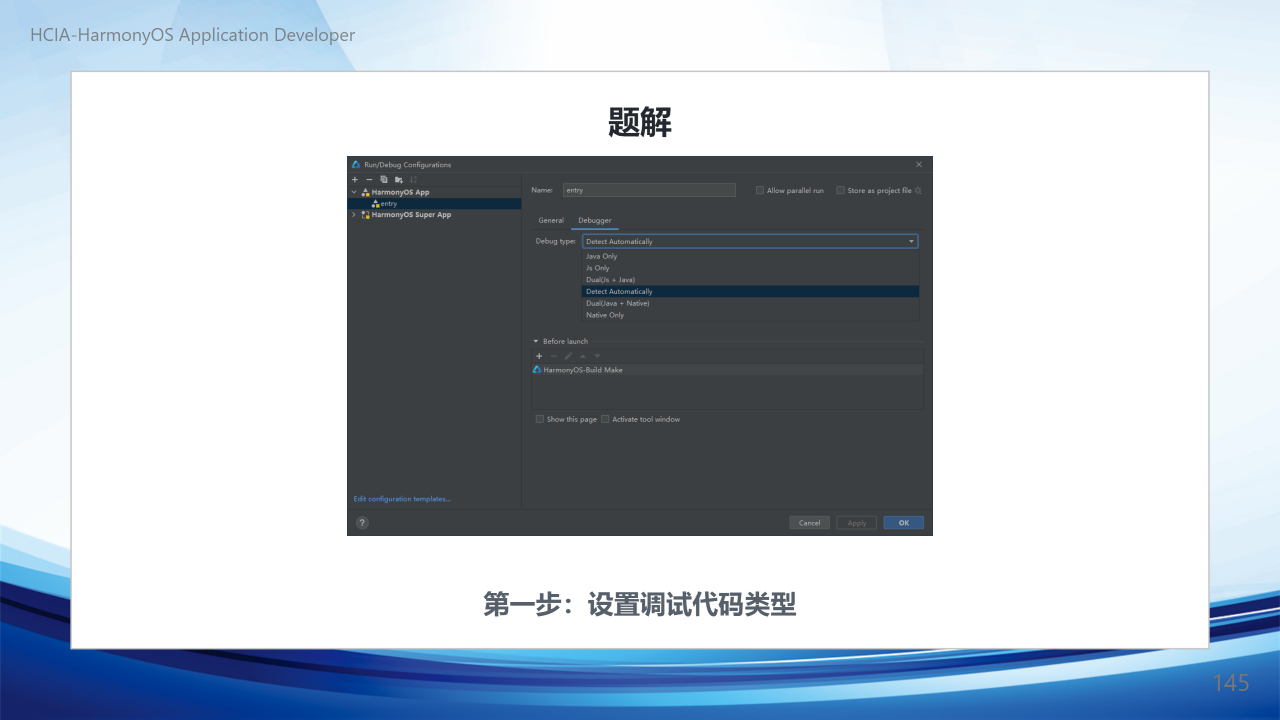Enable the Allow parallel run checkbox
The height and width of the screenshot is (720, 1280).
click(x=760, y=190)
